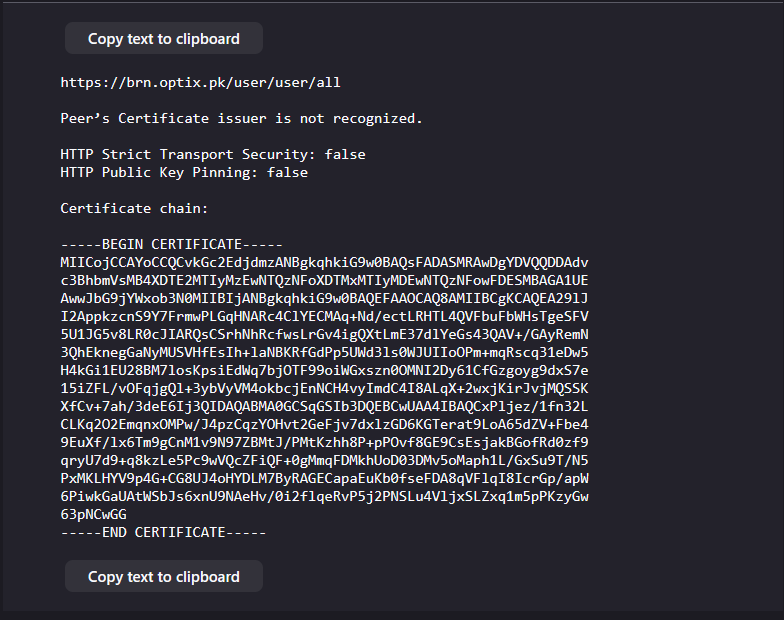
Task: Click certificate line starting with 5U1JG5v8LR0c
Action: (x=324, y=334)
